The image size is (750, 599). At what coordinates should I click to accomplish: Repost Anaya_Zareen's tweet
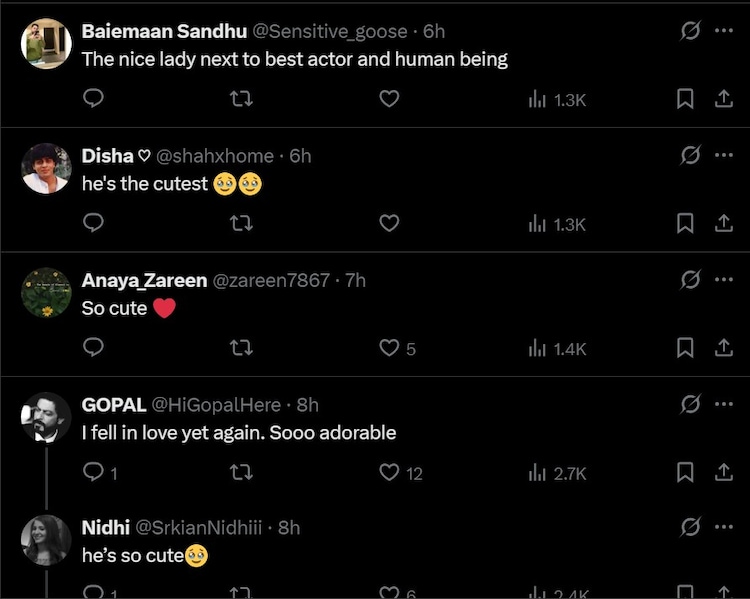pyautogui.click(x=241, y=348)
